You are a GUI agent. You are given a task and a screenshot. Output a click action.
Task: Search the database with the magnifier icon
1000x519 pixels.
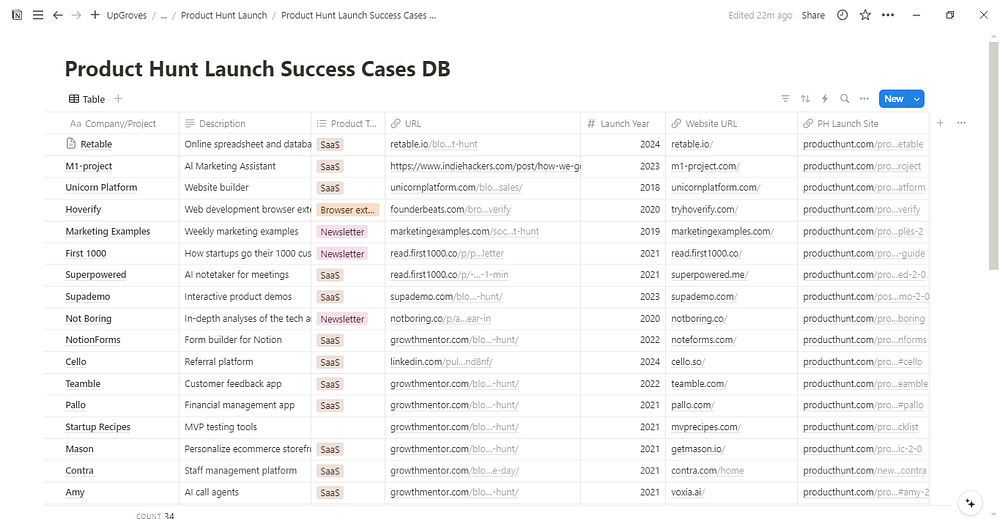(845, 99)
